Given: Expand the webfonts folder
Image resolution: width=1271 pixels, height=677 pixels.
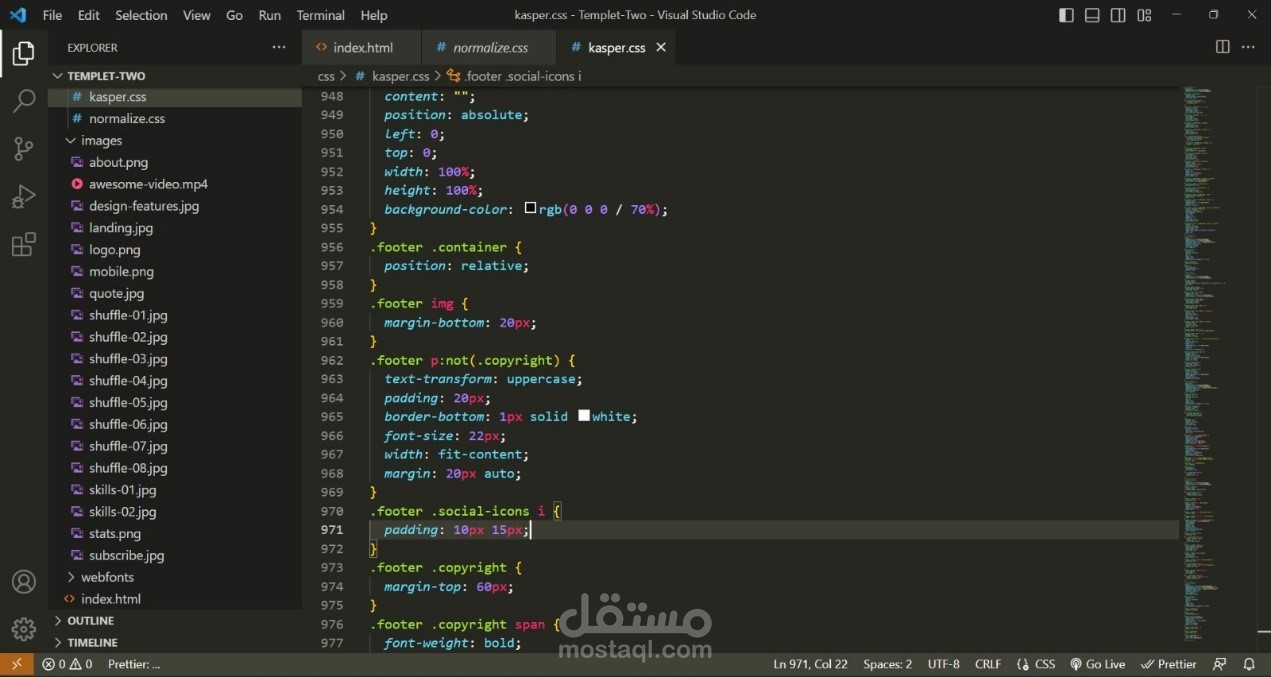Looking at the screenshot, I should [x=175, y=577].
